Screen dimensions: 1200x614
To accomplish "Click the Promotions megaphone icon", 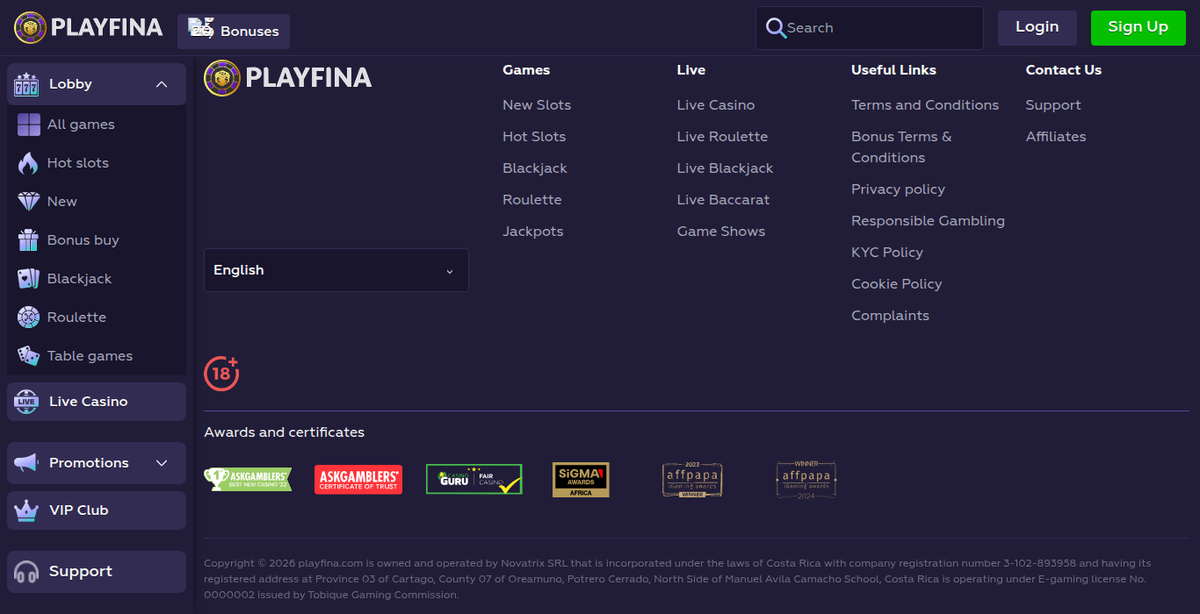I will click(26, 463).
